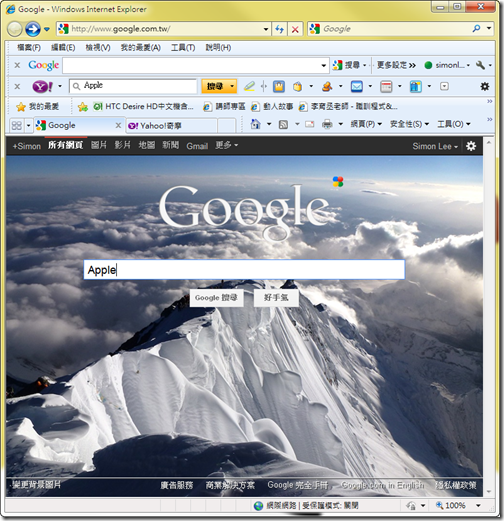504x521 pixels.
Task: Click the page vertical scrollbar up arrow
Action: (x=489, y=143)
